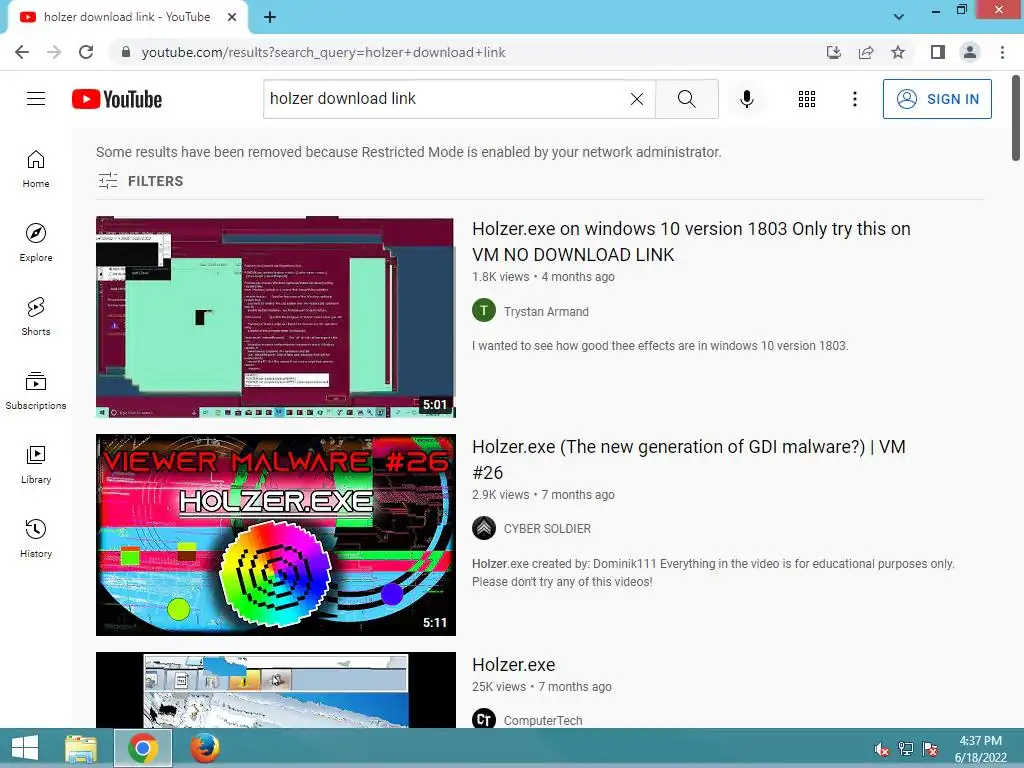The width and height of the screenshot is (1024, 768).
Task: Close the holzer download link tab
Action: click(232, 17)
